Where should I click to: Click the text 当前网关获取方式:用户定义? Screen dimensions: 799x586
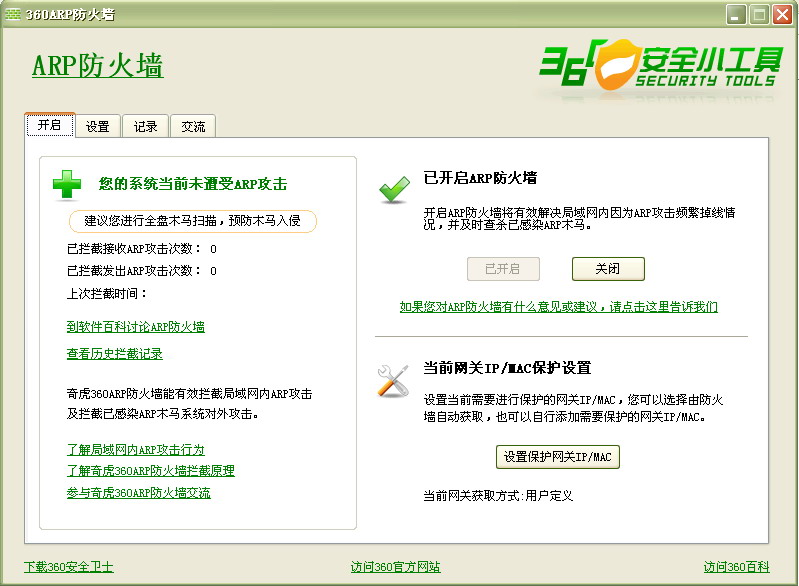coord(498,495)
